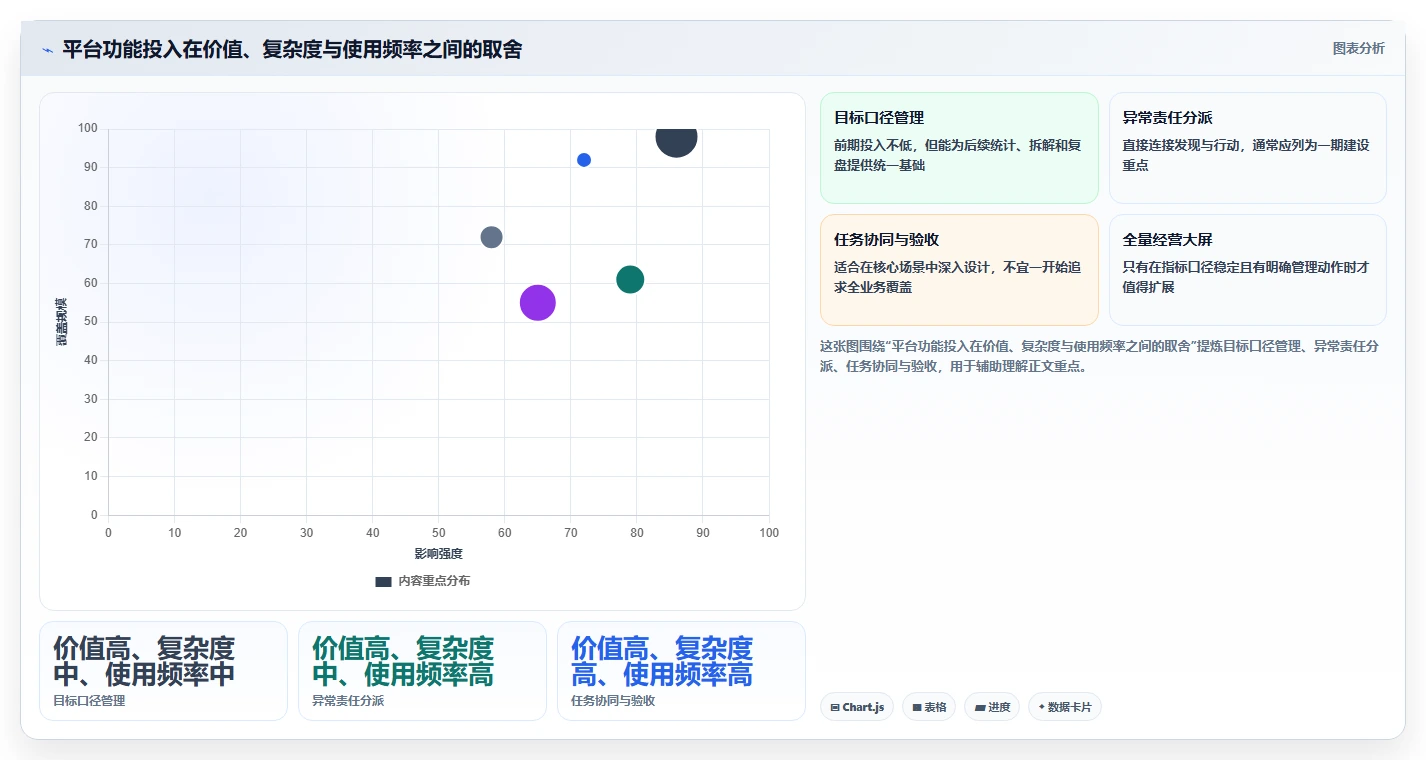
Task: Click the 影响强度 x-axis label
Action: pos(439,553)
